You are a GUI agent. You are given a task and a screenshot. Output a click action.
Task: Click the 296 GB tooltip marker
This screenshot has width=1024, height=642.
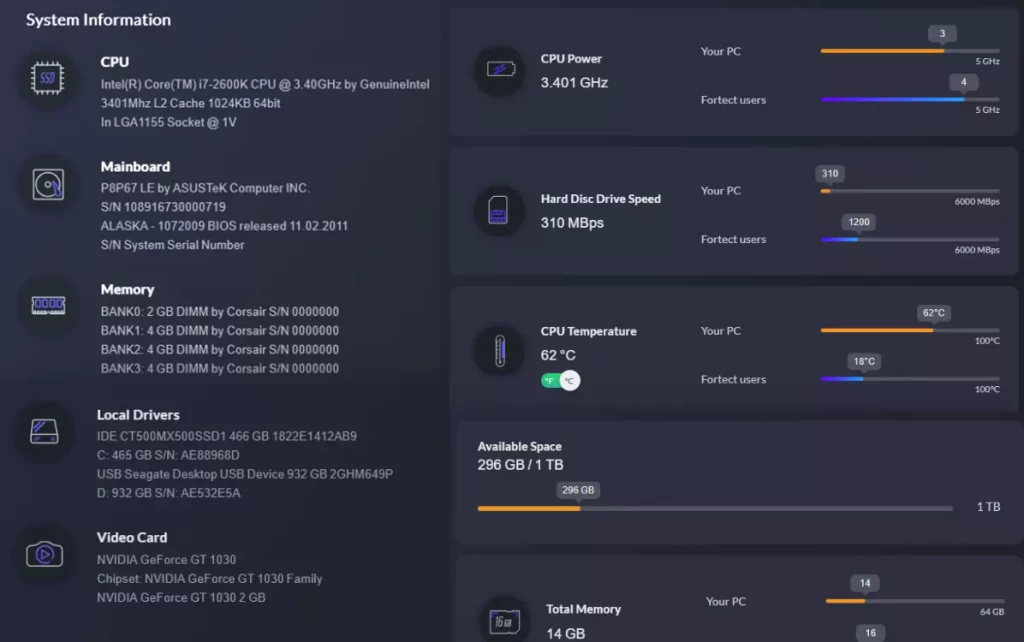[x=578, y=490]
